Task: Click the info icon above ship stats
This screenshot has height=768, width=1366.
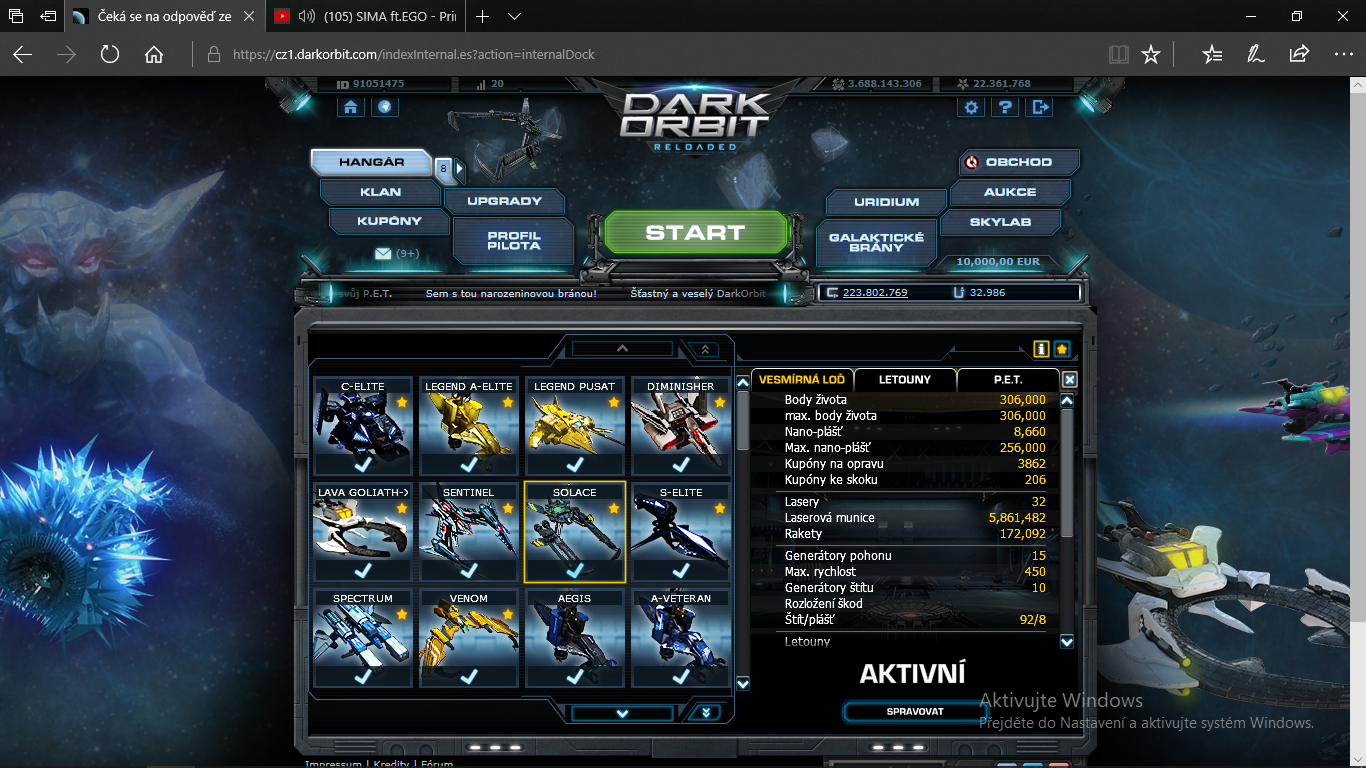Action: 1041,349
